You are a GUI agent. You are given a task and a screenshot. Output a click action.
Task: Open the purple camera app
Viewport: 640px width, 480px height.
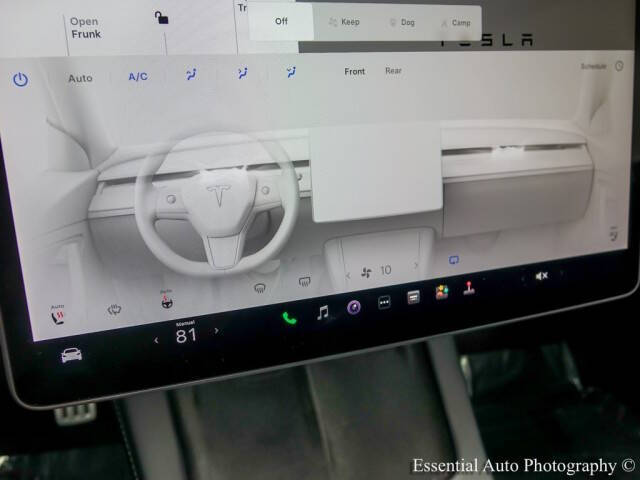tap(353, 307)
